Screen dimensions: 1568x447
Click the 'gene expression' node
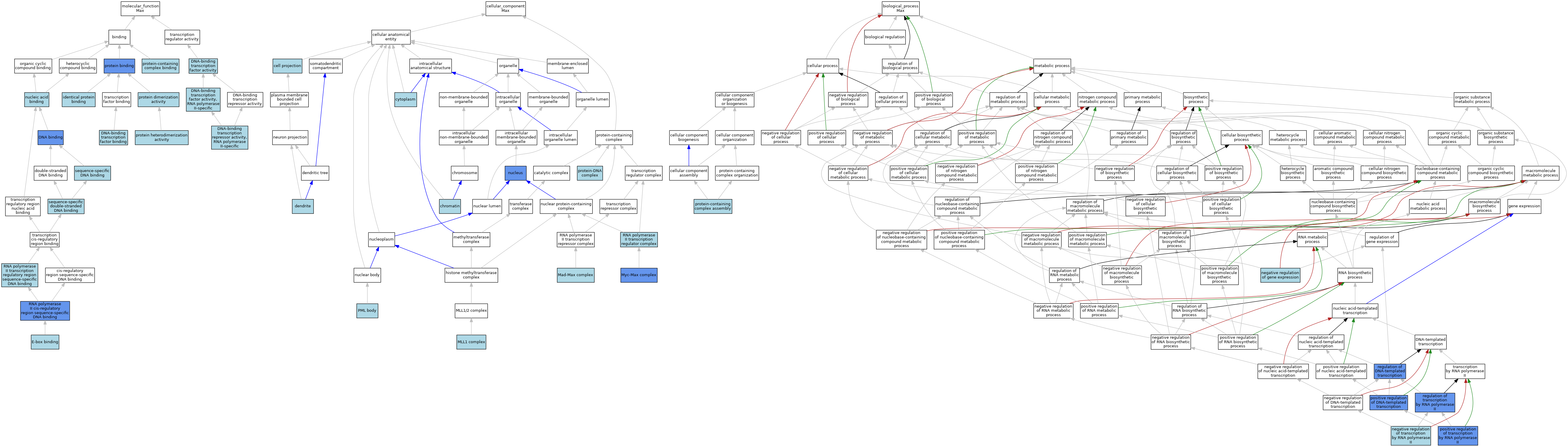[x=1524, y=206]
